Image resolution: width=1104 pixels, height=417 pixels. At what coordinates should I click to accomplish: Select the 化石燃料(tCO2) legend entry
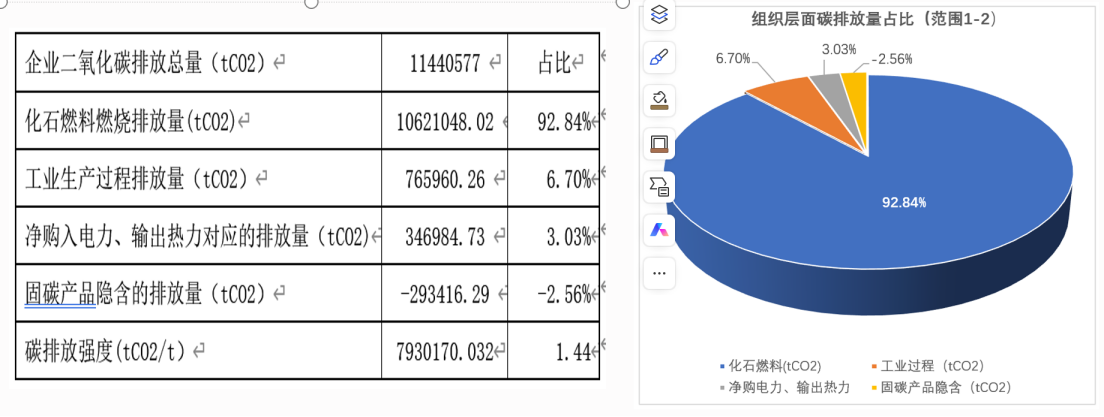(769, 366)
